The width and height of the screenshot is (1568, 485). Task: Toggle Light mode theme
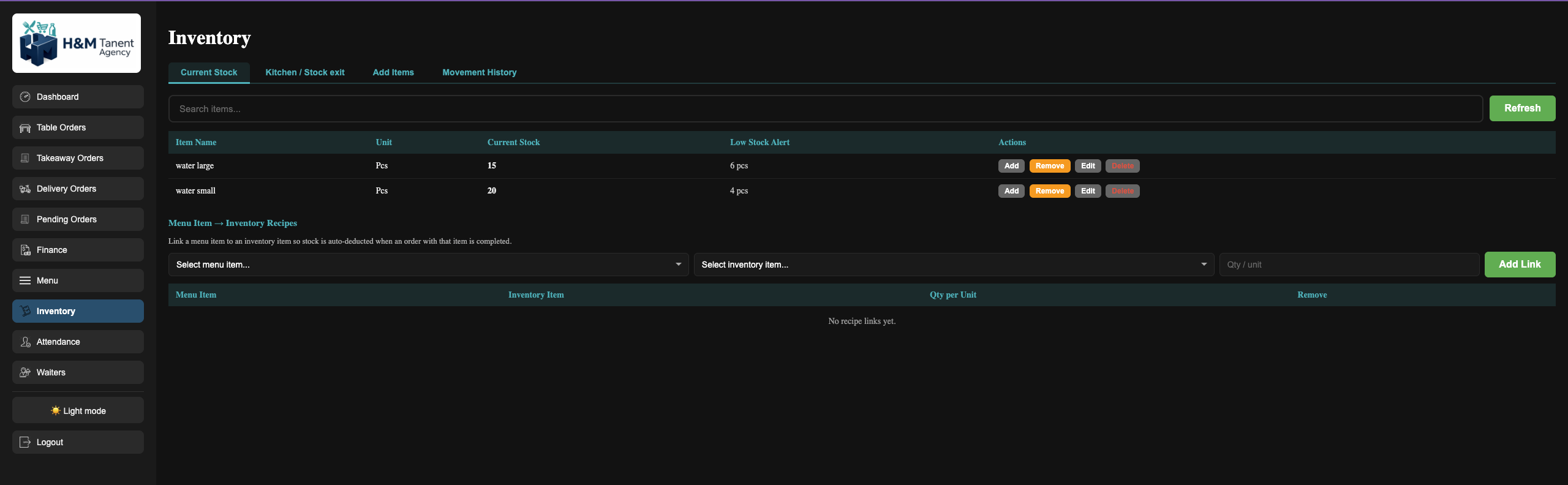click(78, 411)
